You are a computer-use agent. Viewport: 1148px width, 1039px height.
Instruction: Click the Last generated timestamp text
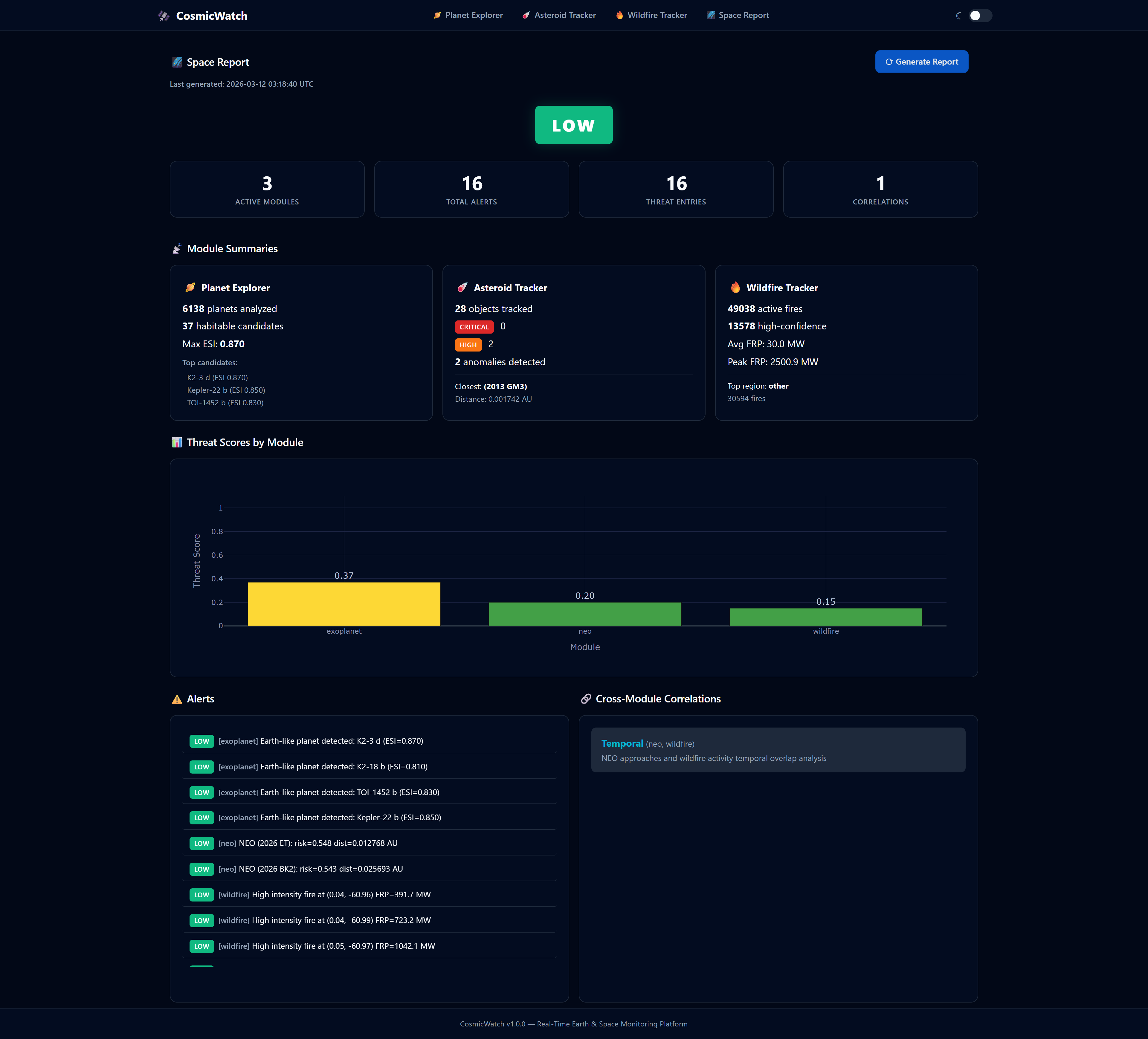click(x=242, y=84)
